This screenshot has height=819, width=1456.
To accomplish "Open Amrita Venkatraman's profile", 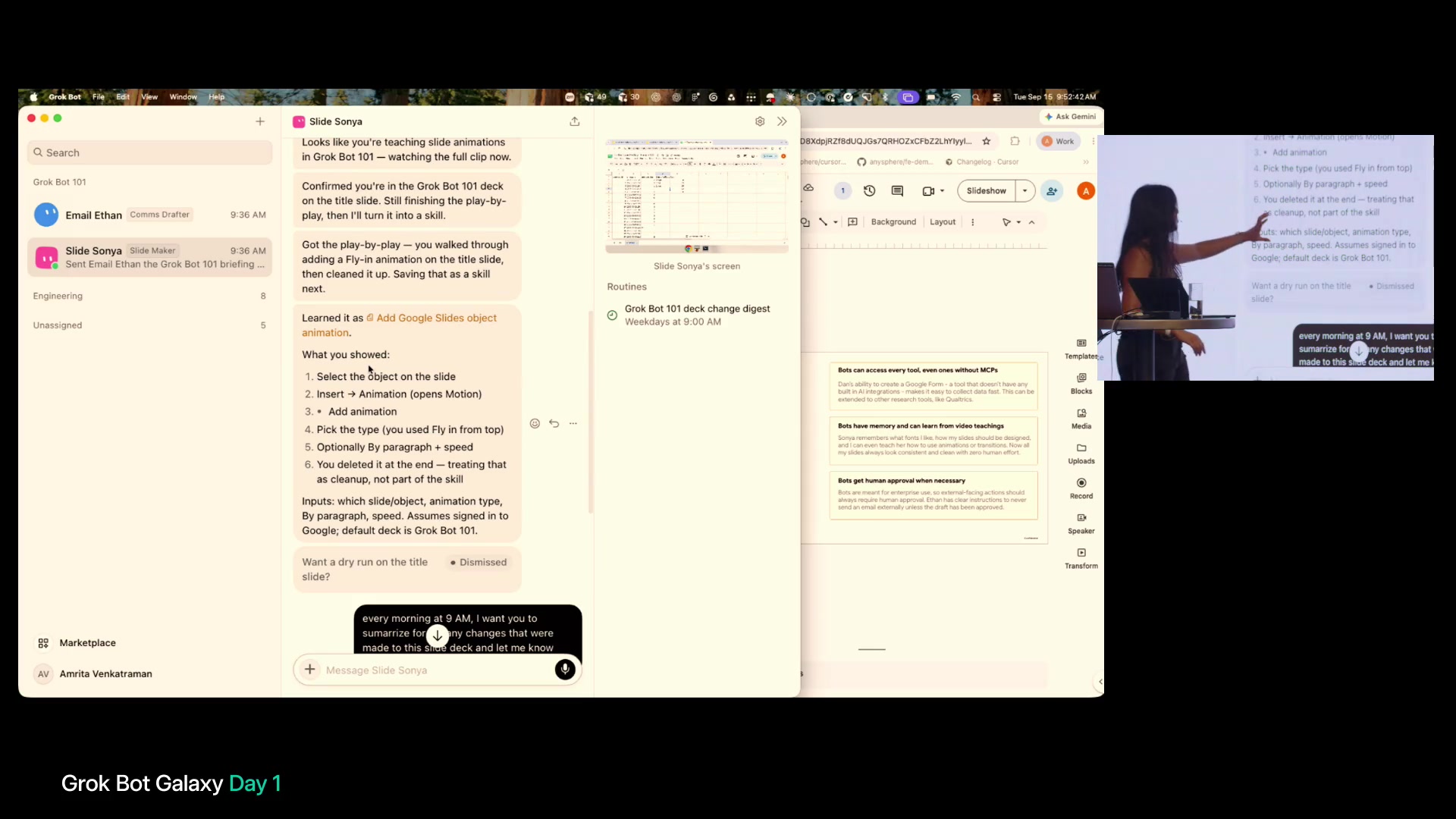I will click(94, 674).
